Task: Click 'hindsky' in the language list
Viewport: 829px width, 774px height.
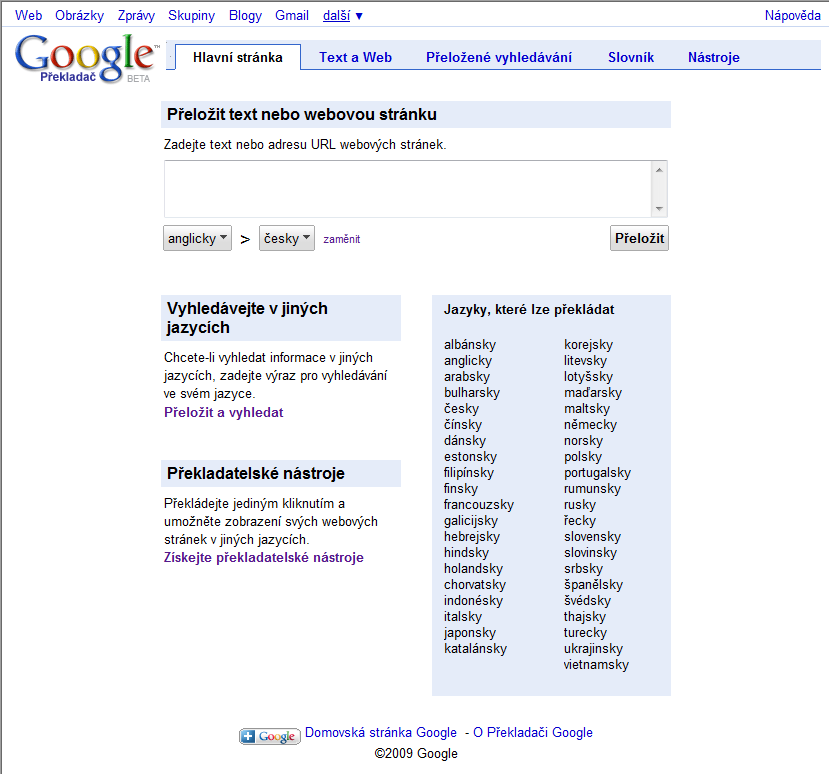Action: 466,552
